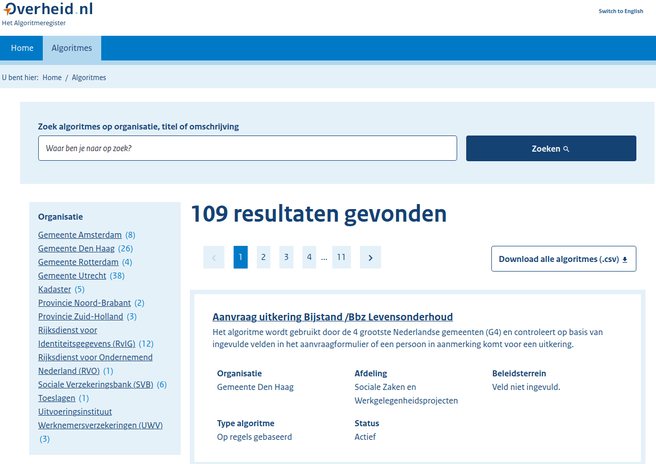The width and height of the screenshot is (656, 464).
Task: Click the next page arrow in pagination
Action: (370, 258)
